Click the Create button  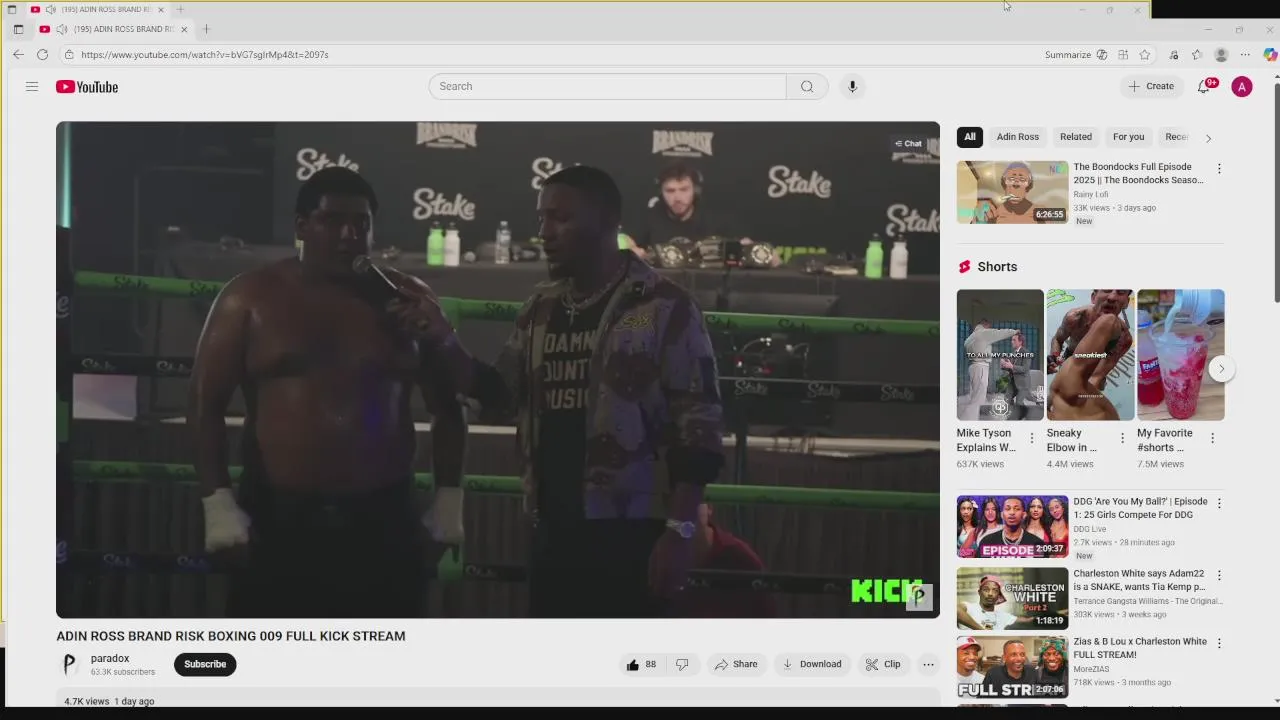[1151, 87]
